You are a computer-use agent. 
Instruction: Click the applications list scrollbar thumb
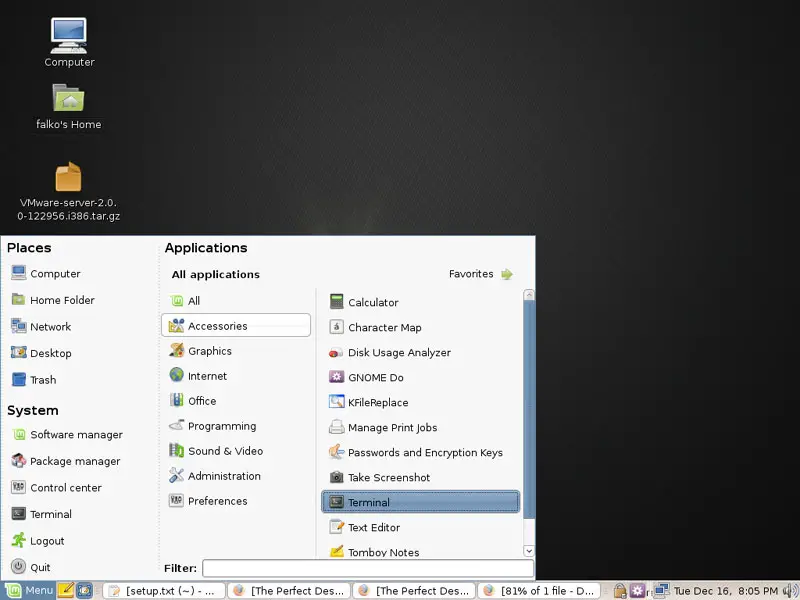tap(529, 410)
